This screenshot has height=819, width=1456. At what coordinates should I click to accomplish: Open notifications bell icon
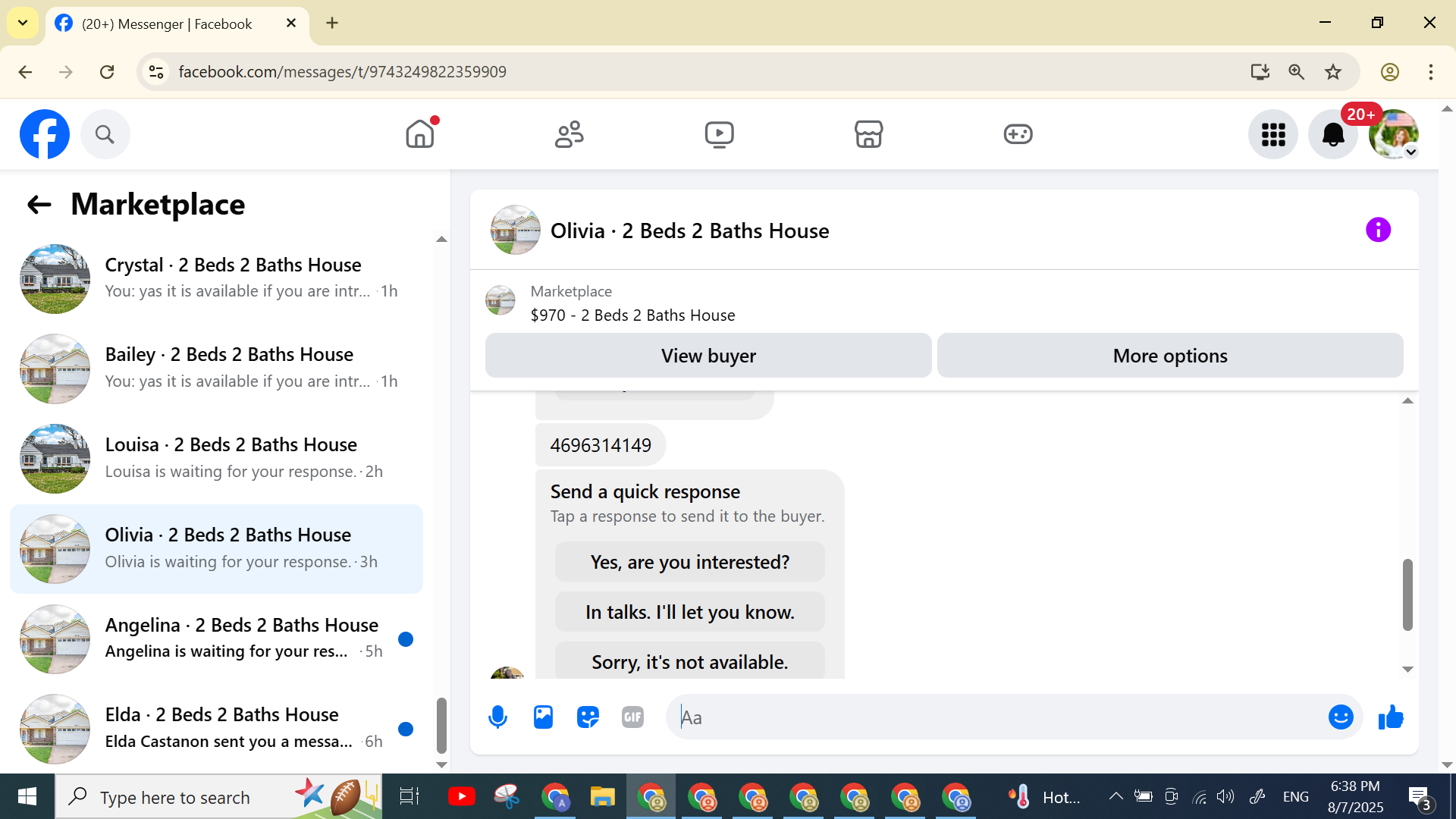(1332, 134)
